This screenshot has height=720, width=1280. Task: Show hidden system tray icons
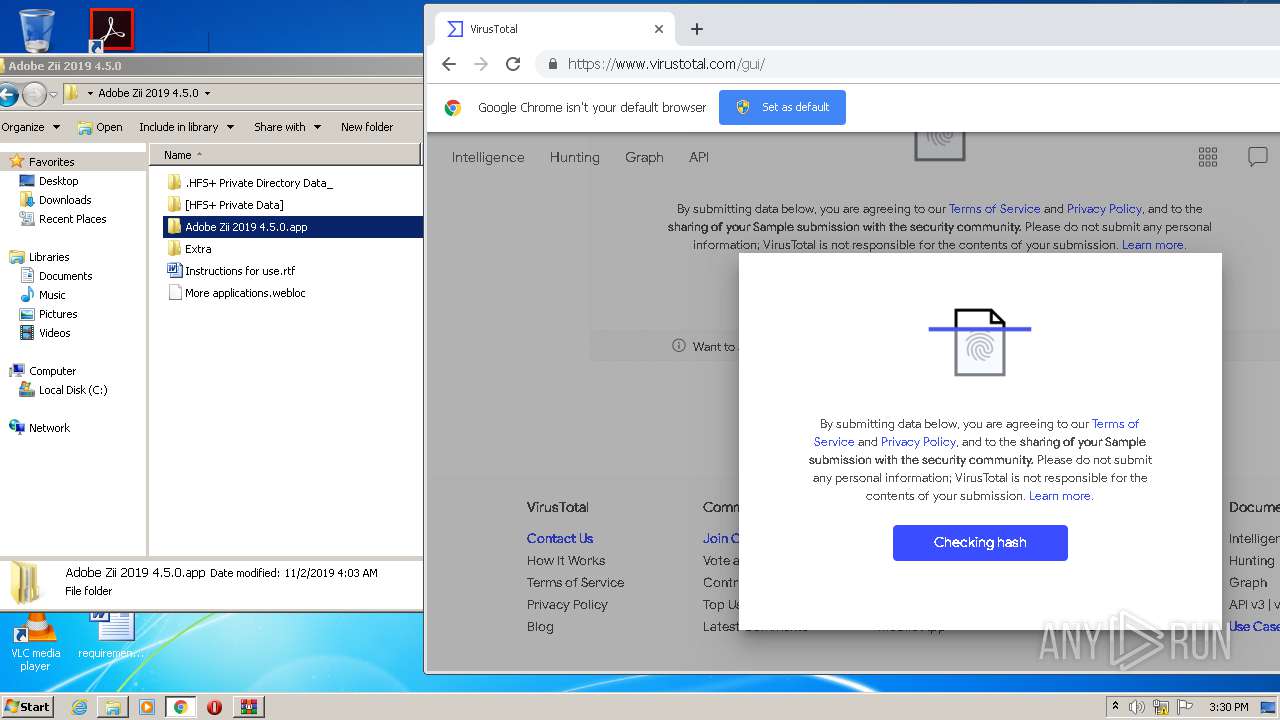pyautogui.click(x=1116, y=707)
